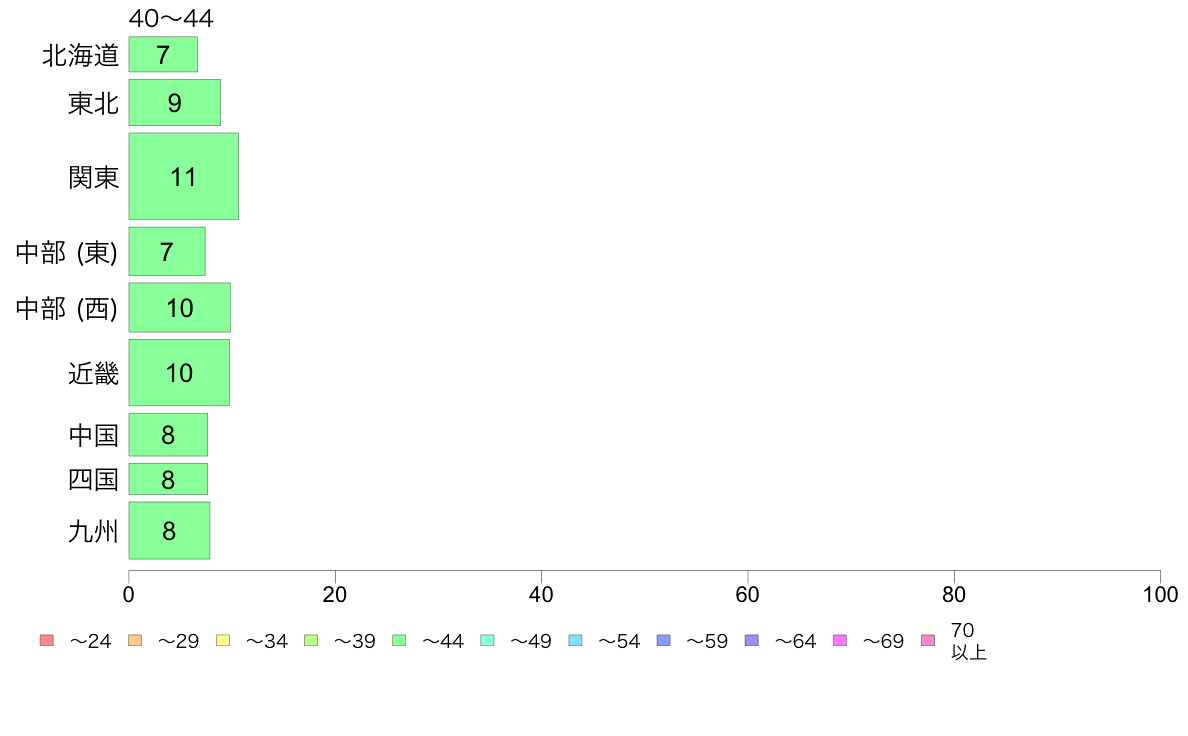Select the yellow ~34 legend swatch

click(223, 640)
